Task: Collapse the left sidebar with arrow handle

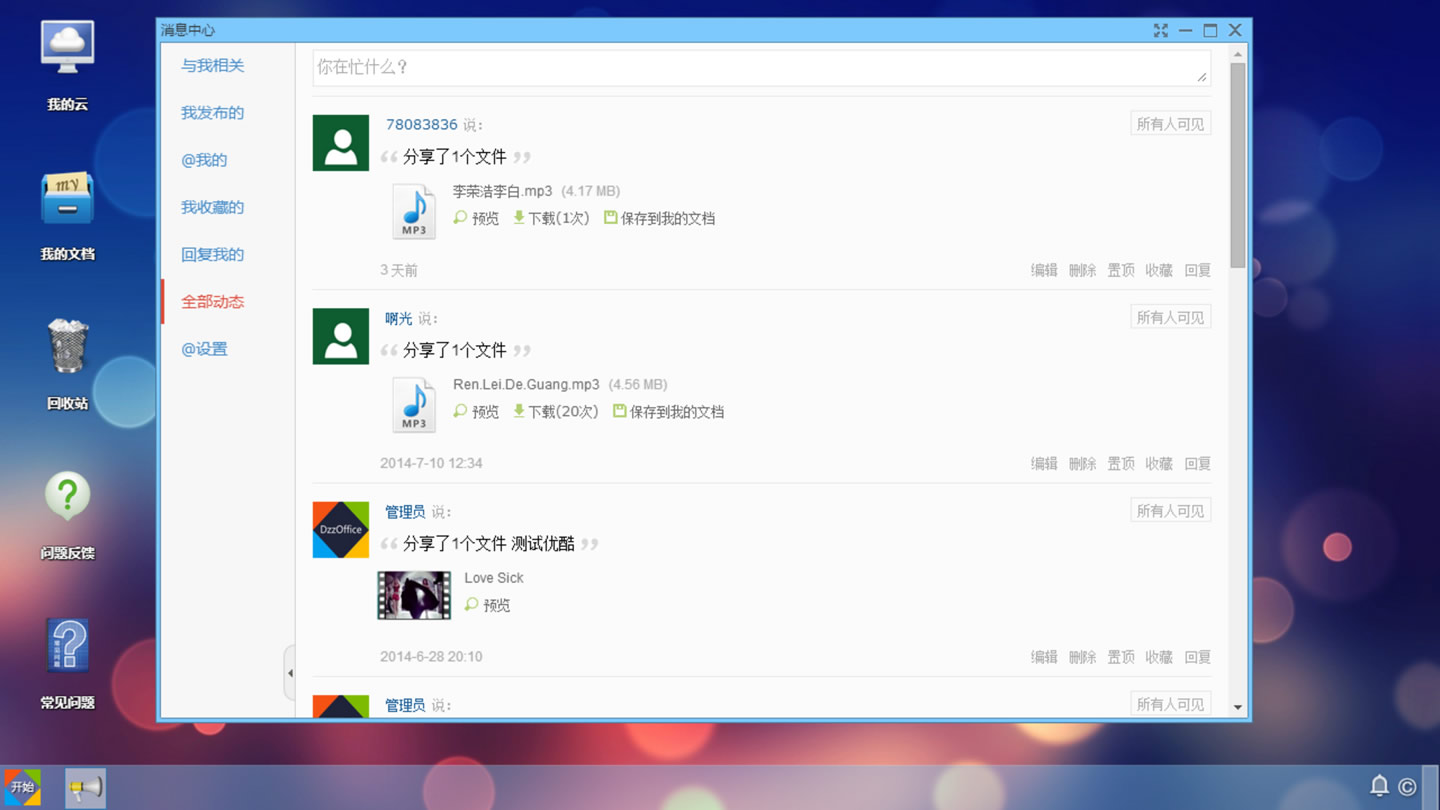Action: point(290,673)
